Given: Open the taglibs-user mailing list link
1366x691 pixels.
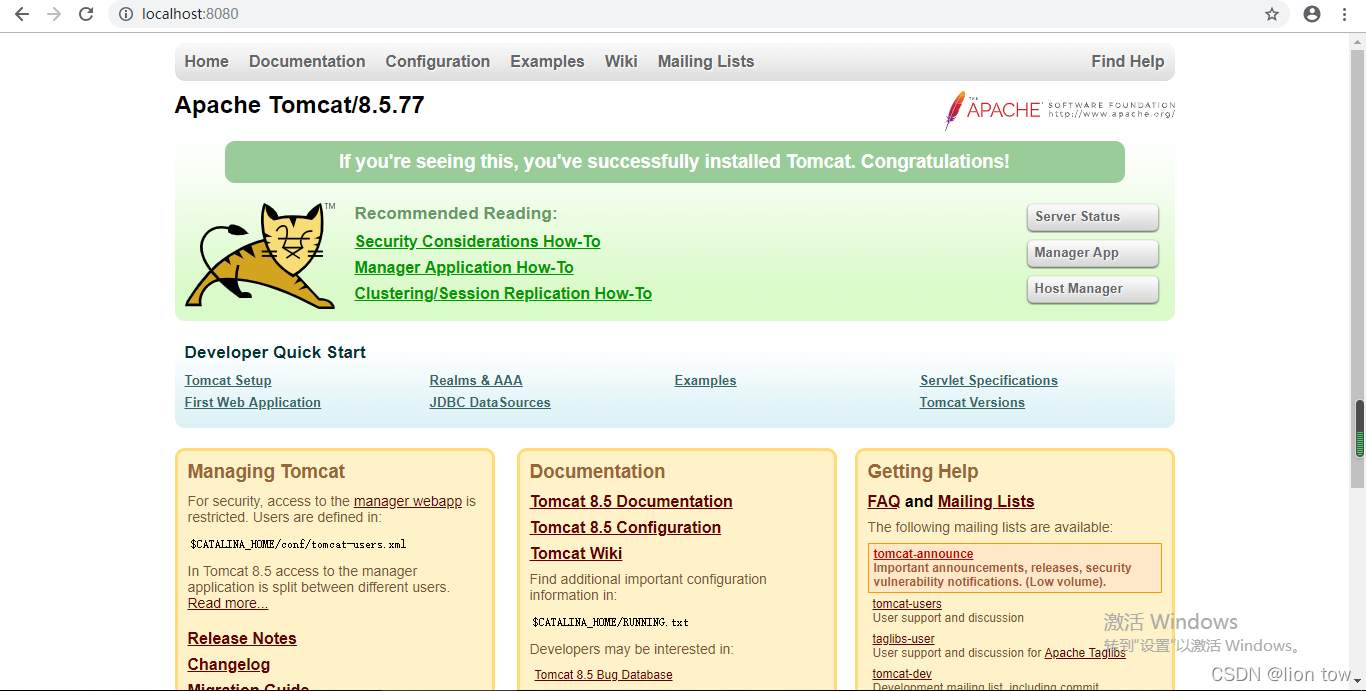Looking at the screenshot, I should click(x=904, y=638).
